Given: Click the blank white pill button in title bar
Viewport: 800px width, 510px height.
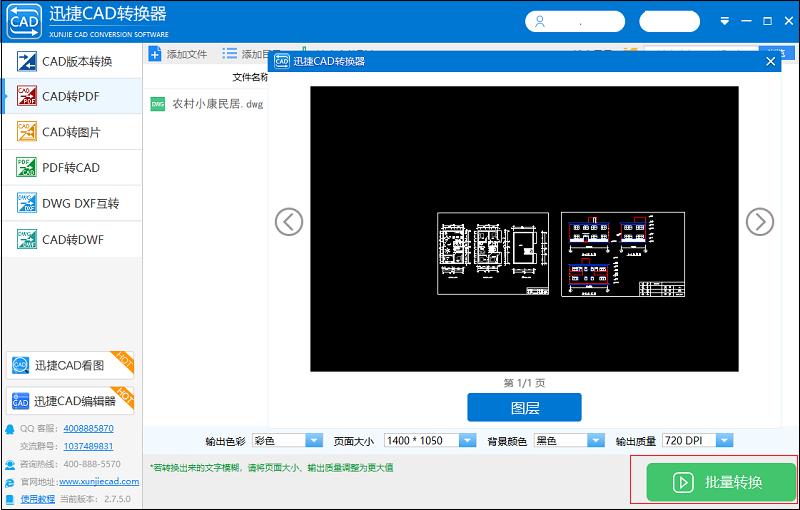Looking at the screenshot, I should pyautogui.click(x=669, y=21).
